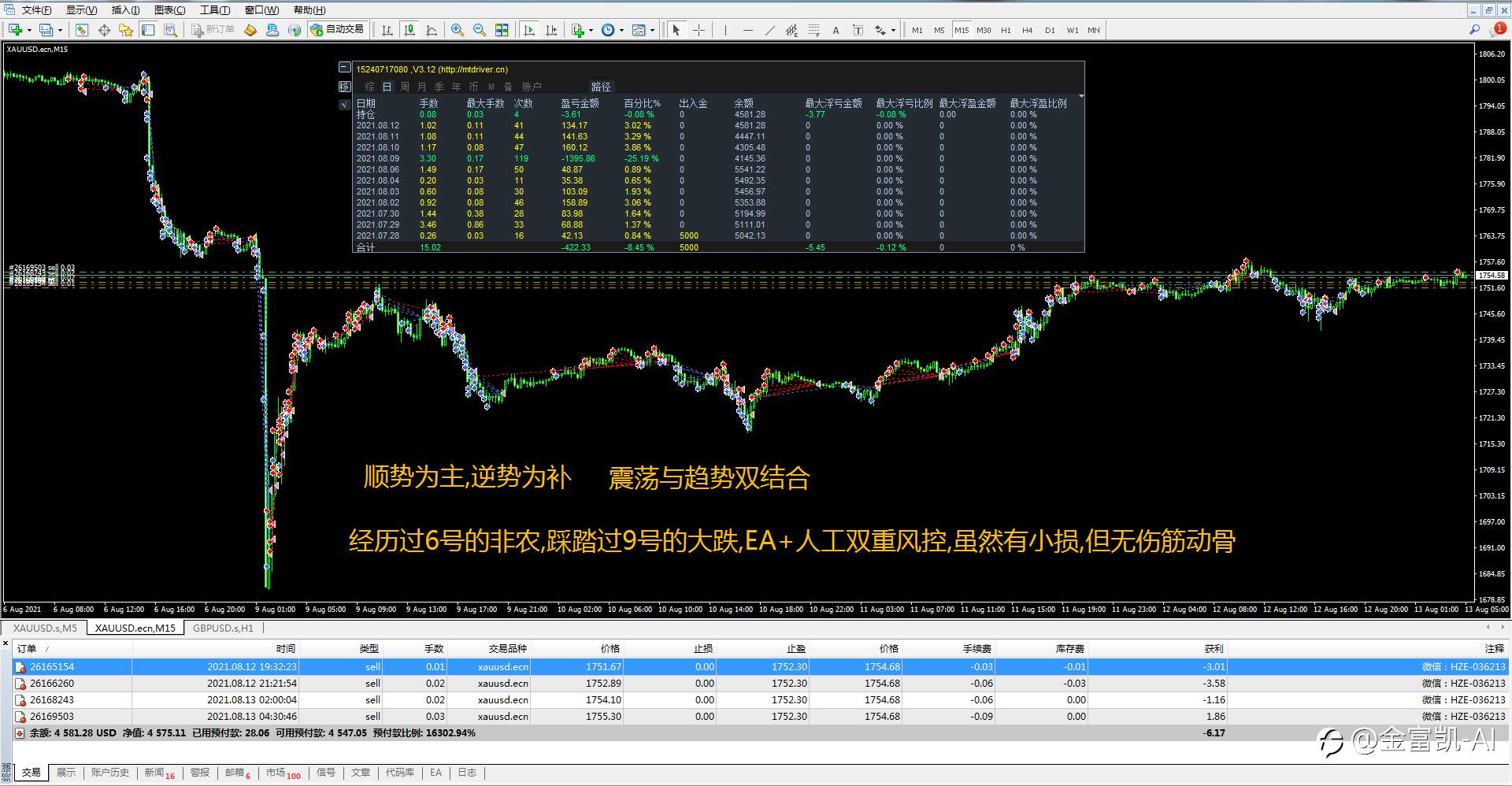This screenshot has width=1512, height=786.
Task: Open the 市场 terminal tab
Action: click(x=283, y=773)
